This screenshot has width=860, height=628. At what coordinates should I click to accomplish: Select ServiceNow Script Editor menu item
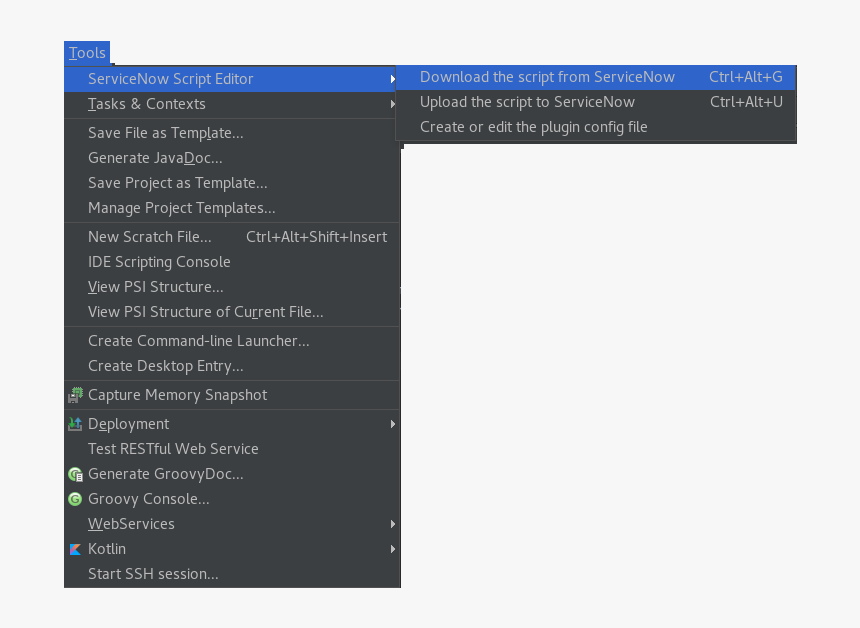click(232, 79)
